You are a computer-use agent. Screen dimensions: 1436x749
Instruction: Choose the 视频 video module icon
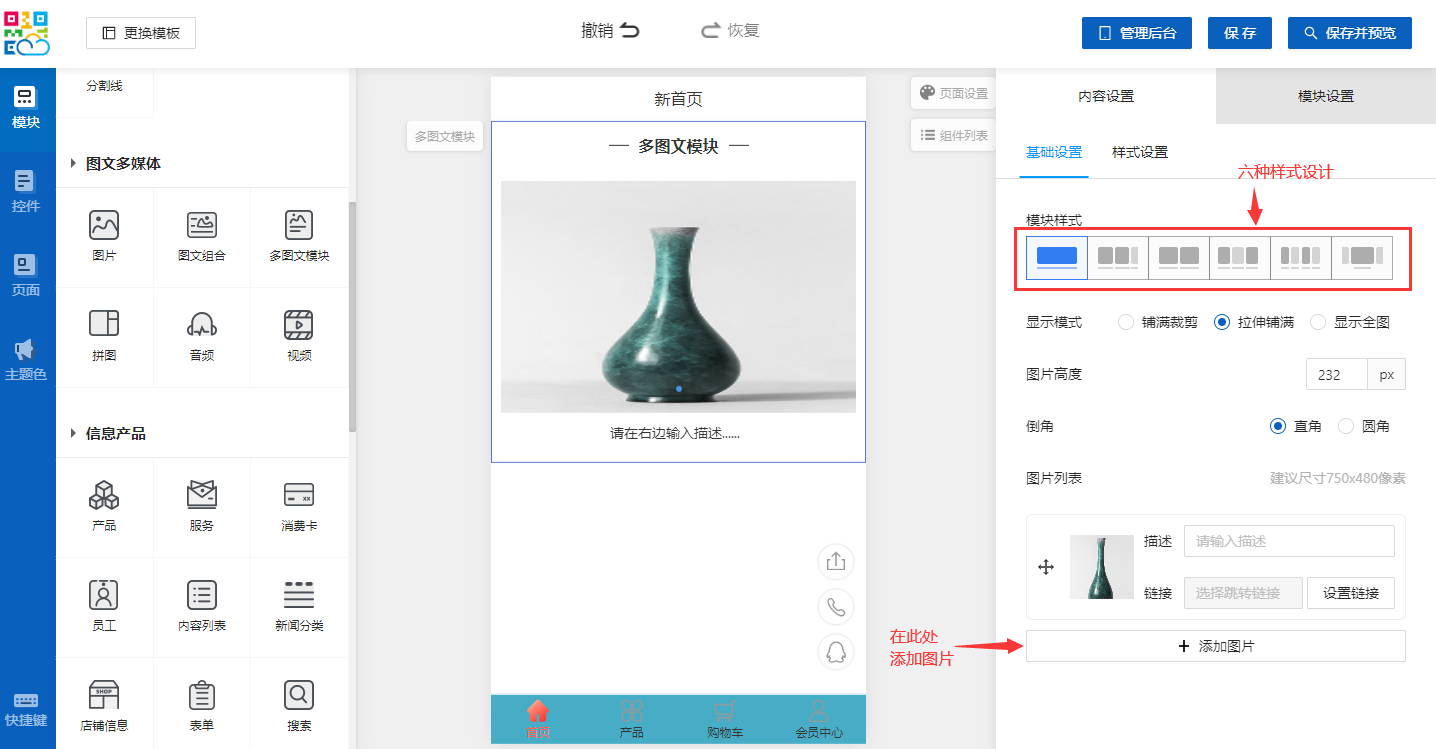point(299,324)
